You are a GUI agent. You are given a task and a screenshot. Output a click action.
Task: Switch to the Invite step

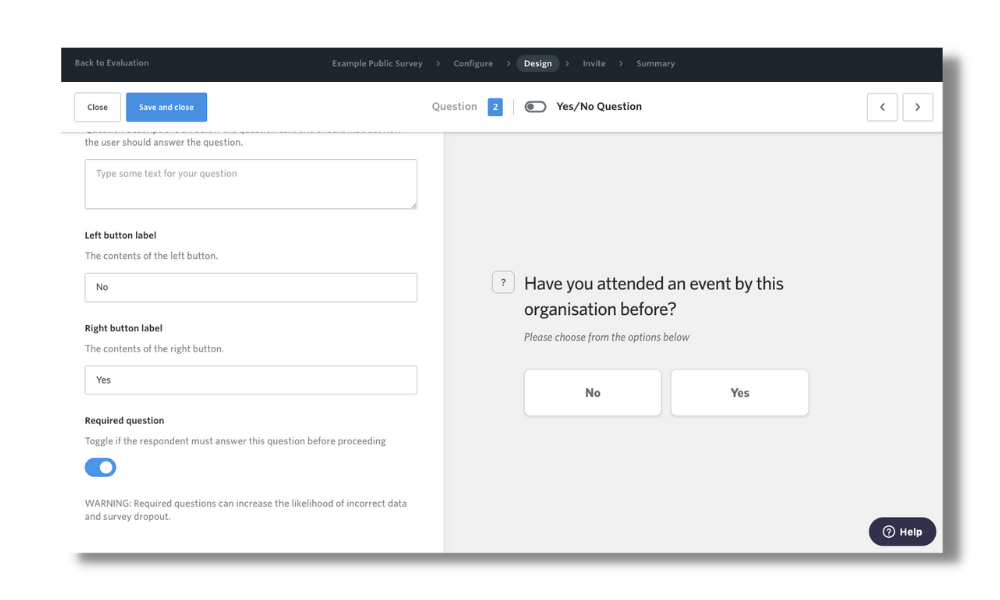594,64
